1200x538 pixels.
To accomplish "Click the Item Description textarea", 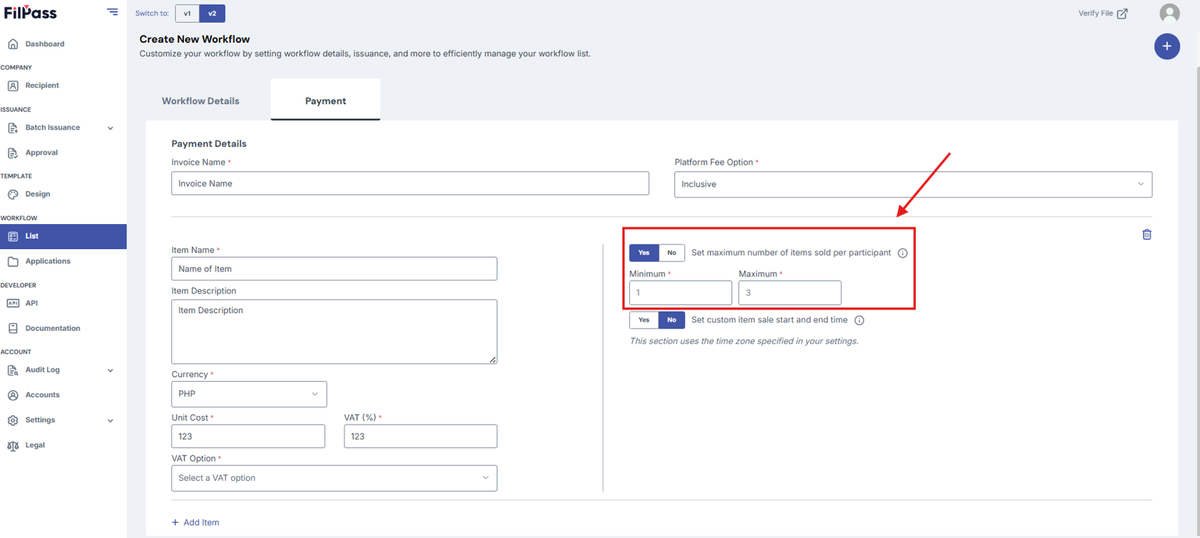I will [x=334, y=331].
